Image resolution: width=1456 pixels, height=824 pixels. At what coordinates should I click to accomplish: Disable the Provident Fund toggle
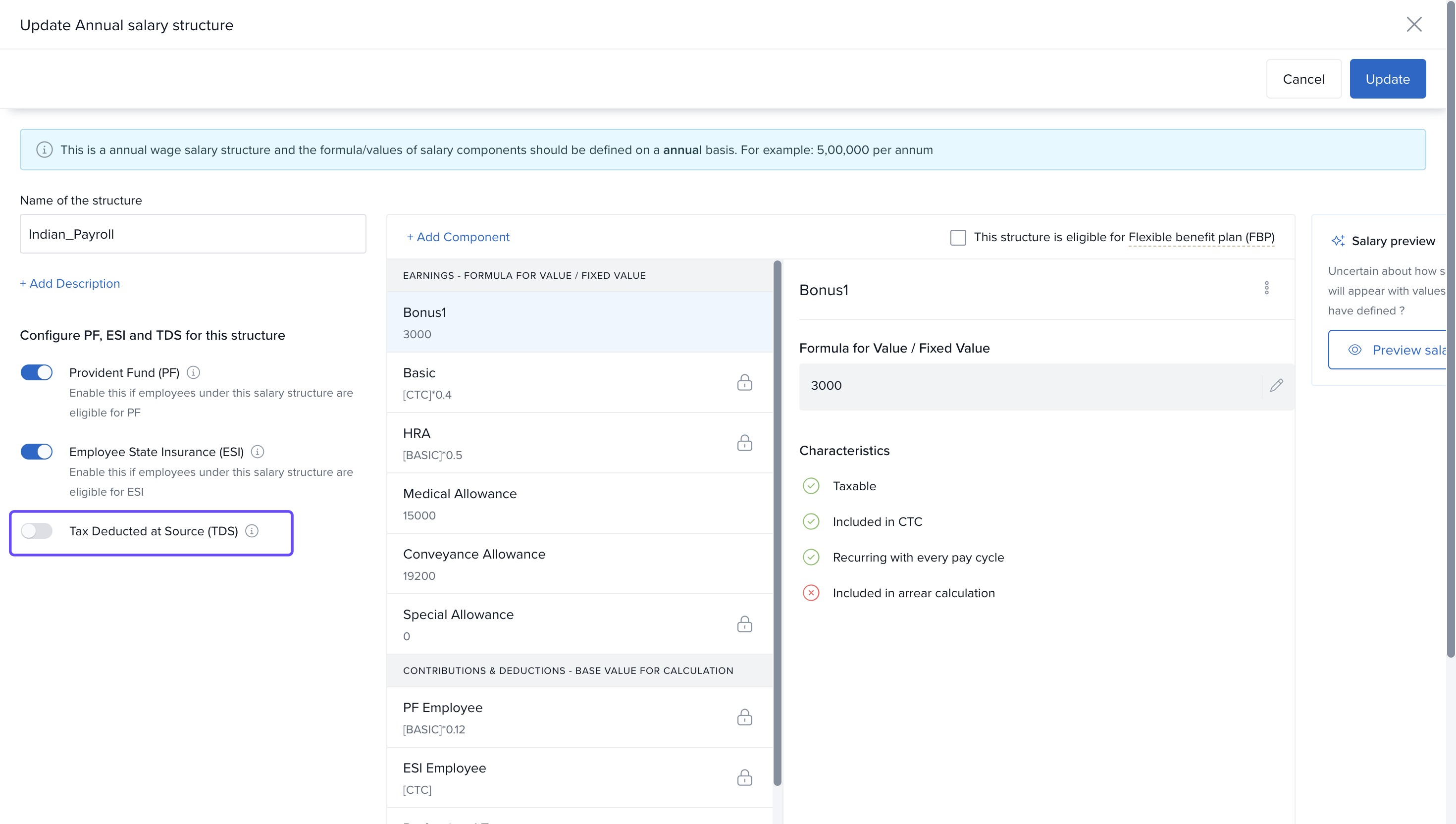click(x=37, y=372)
